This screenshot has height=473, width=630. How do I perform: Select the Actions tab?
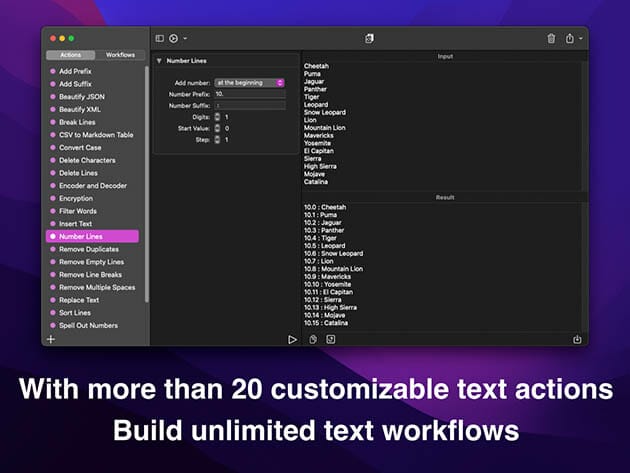(x=71, y=55)
